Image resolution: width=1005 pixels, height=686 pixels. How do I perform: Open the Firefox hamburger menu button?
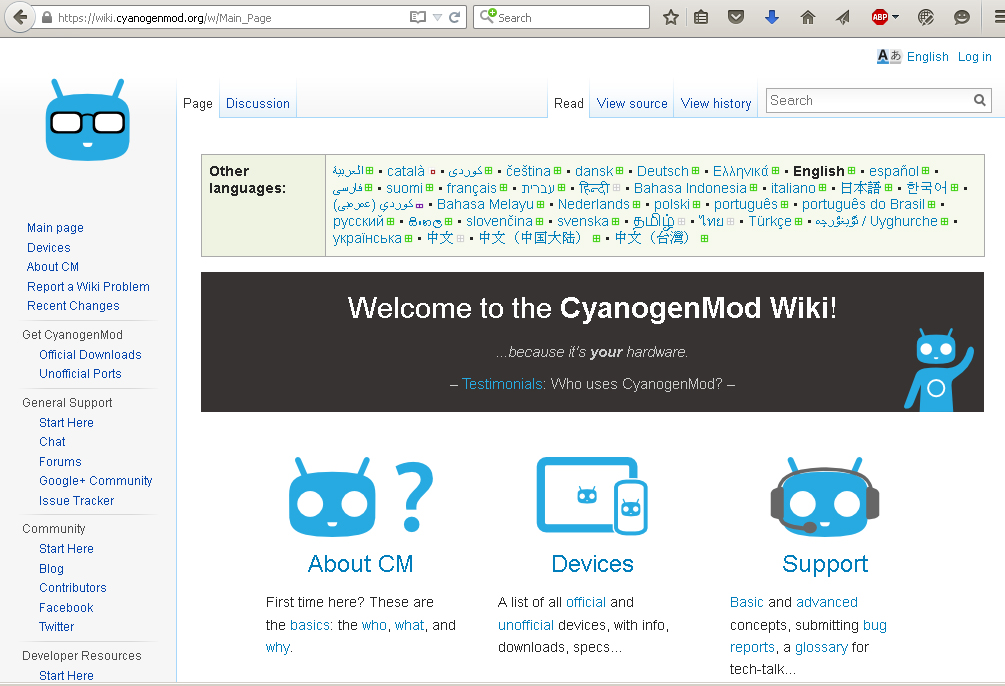pos(999,17)
